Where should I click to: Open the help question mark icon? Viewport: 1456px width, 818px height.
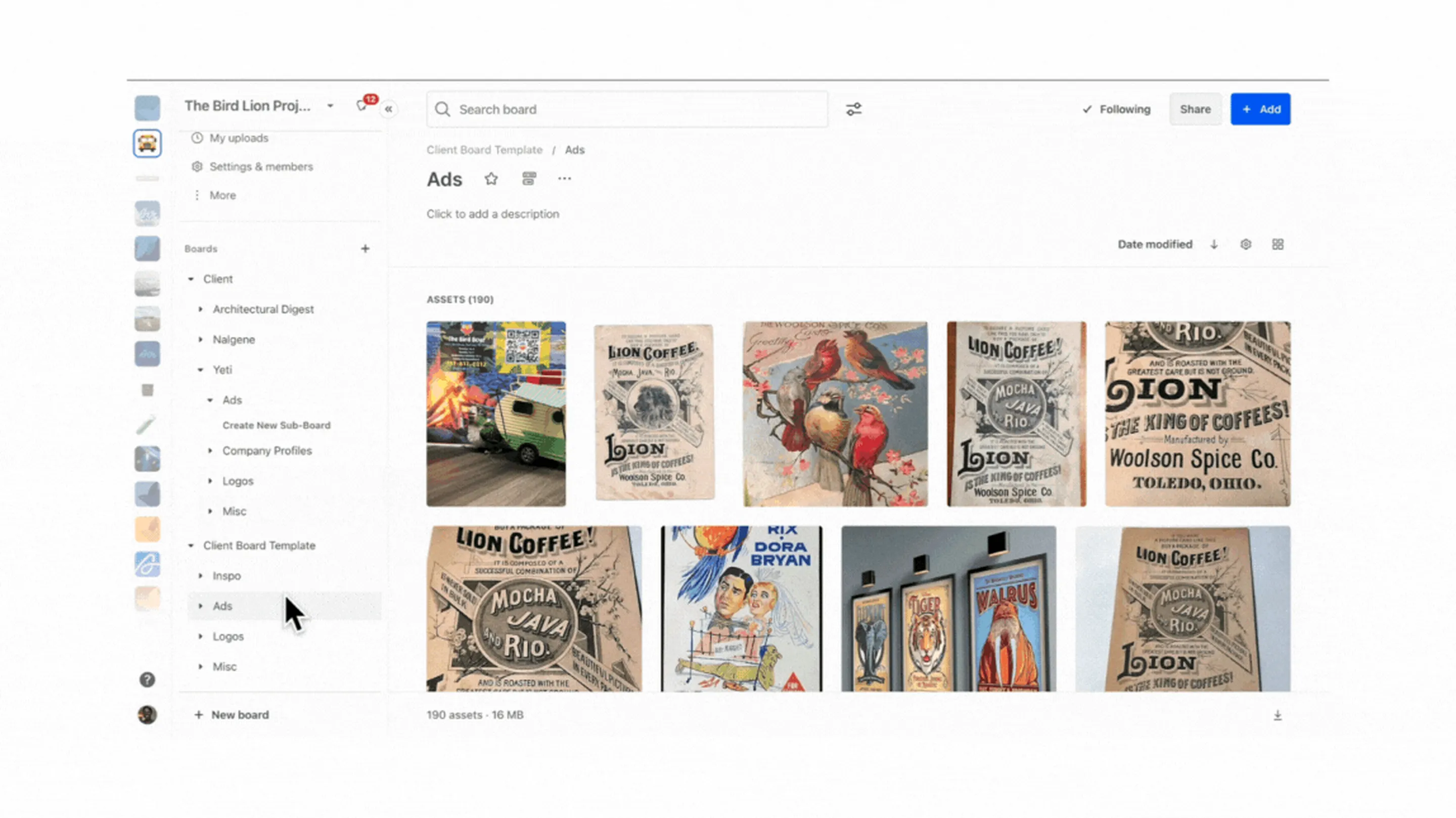click(x=147, y=679)
